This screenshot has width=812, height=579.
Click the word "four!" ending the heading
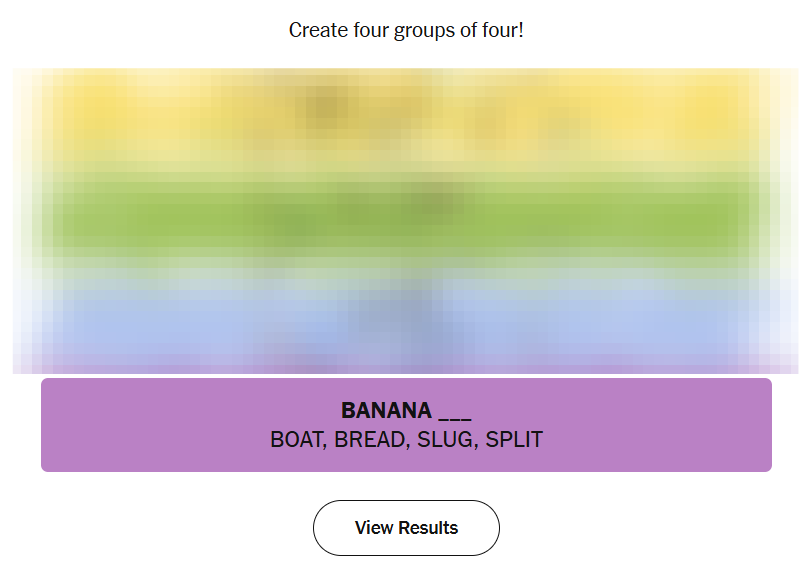point(502,30)
